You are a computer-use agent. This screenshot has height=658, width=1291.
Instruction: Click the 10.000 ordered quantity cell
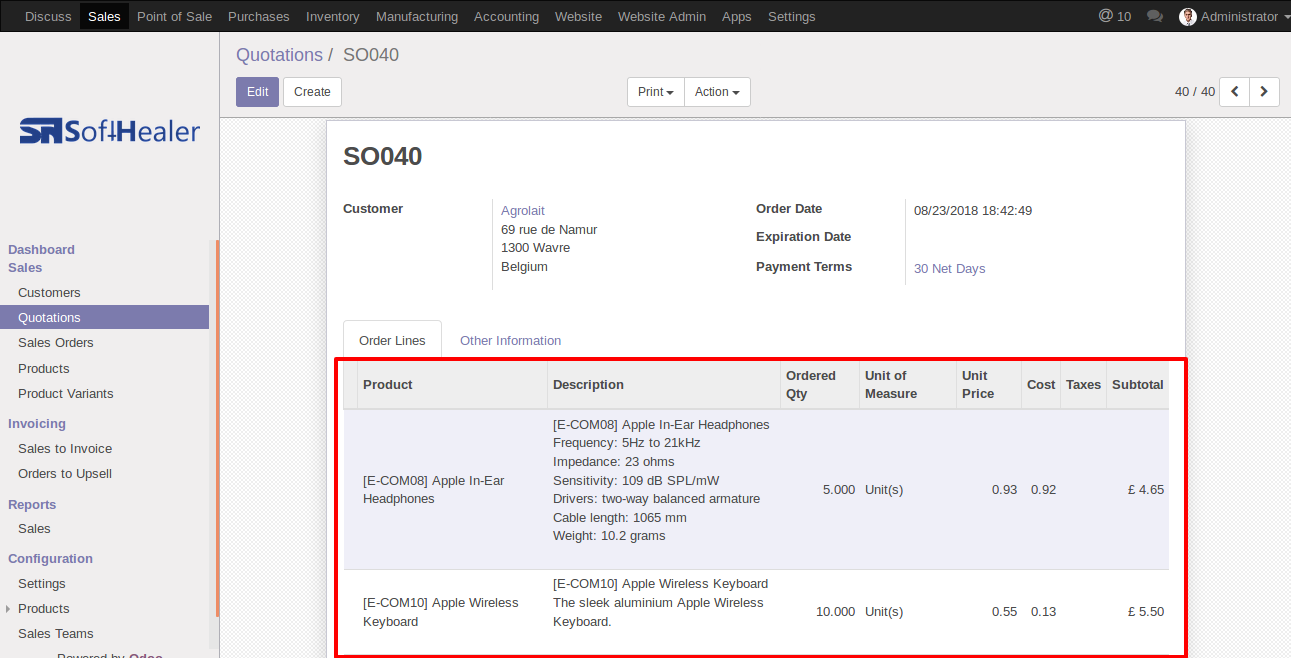click(820, 612)
